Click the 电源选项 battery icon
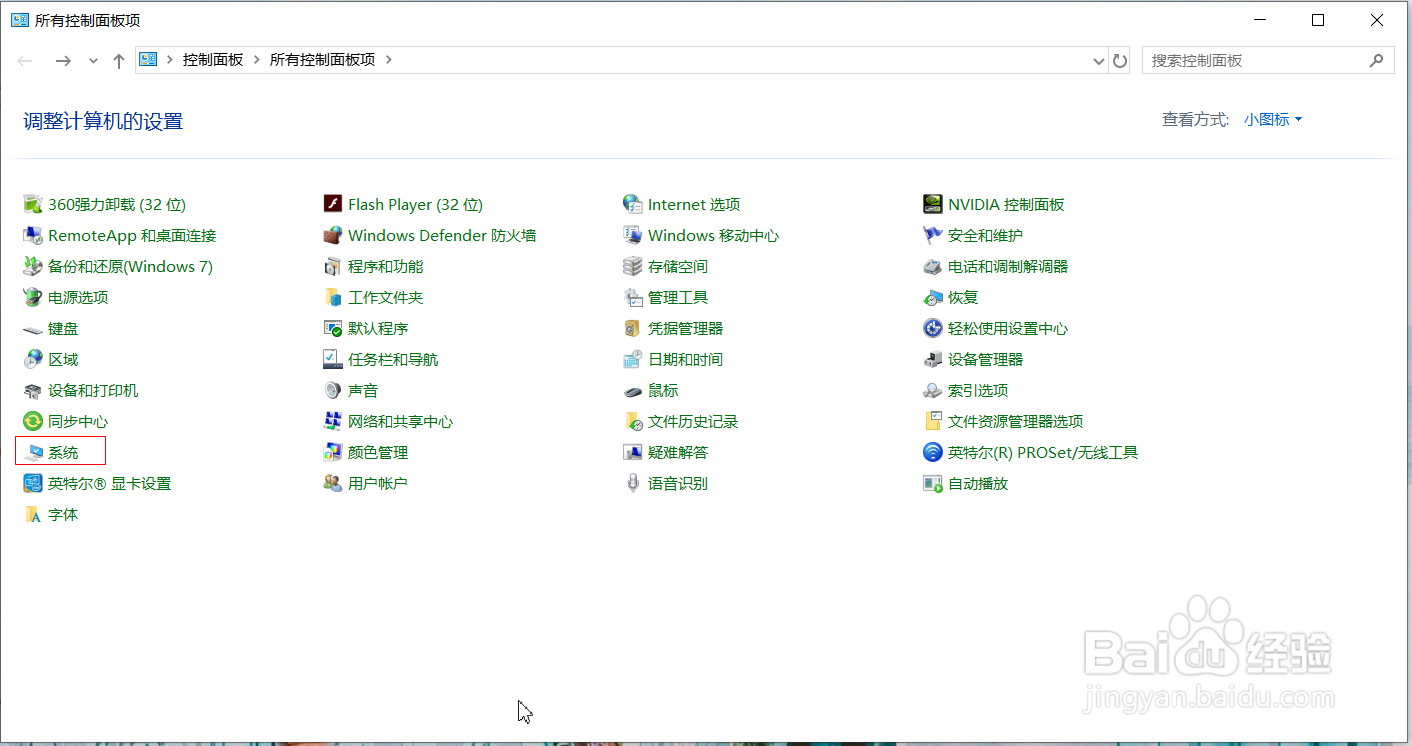 coord(33,297)
